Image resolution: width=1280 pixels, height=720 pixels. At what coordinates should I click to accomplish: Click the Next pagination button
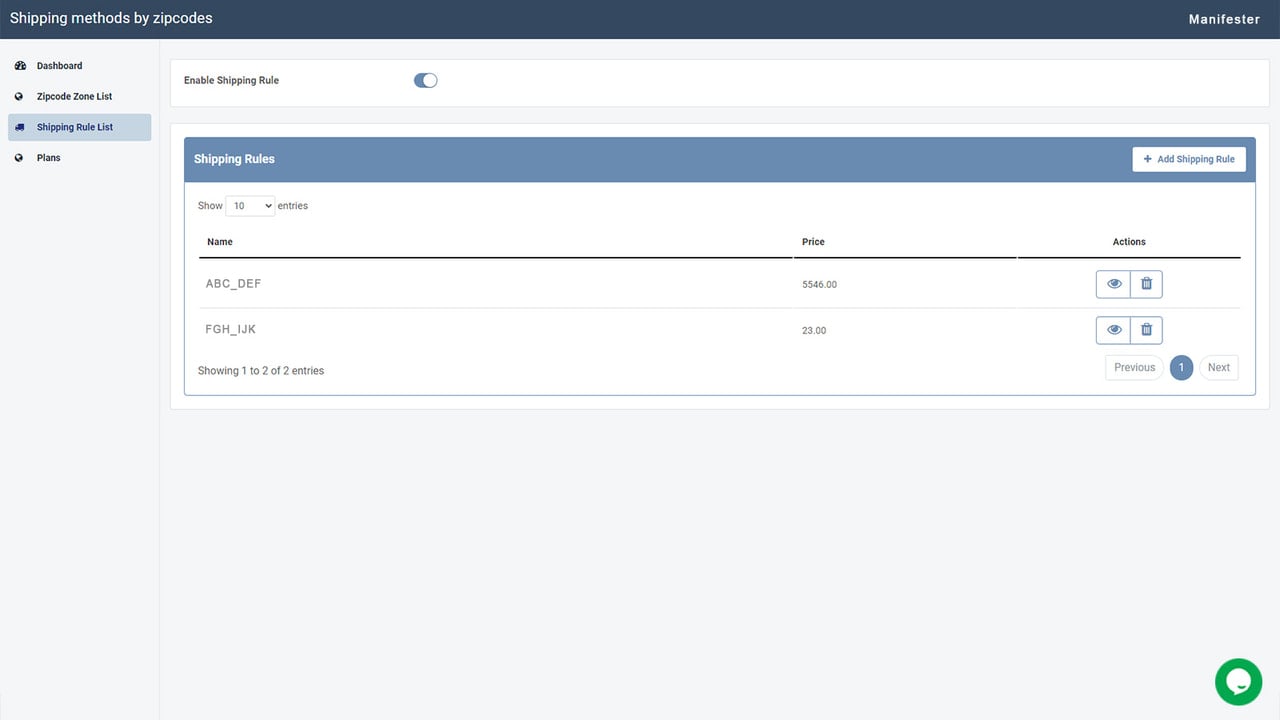1218,368
